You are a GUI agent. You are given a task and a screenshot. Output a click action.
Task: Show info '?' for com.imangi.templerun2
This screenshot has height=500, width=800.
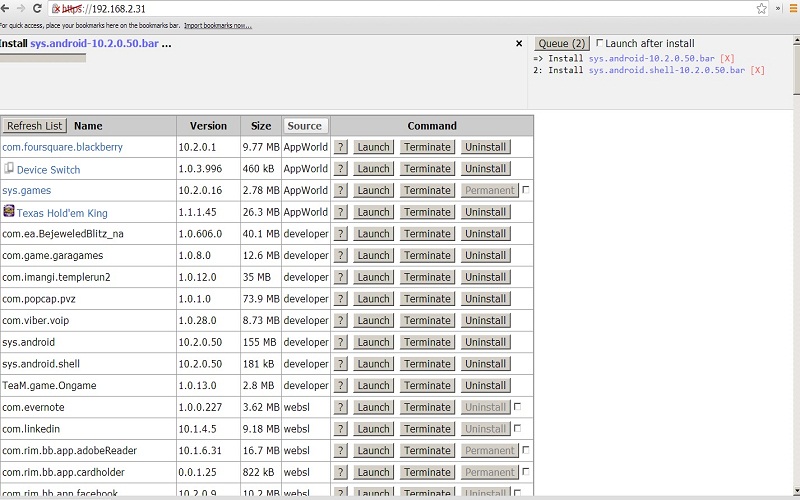pos(340,277)
